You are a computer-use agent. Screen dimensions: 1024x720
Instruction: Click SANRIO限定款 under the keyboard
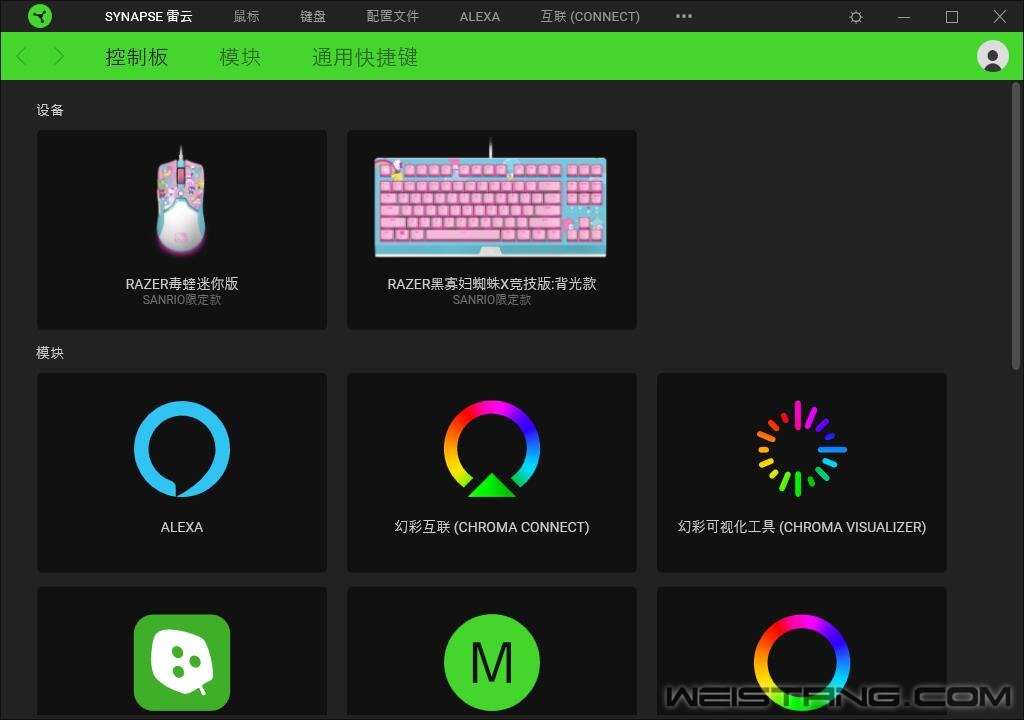[x=492, y=300]
